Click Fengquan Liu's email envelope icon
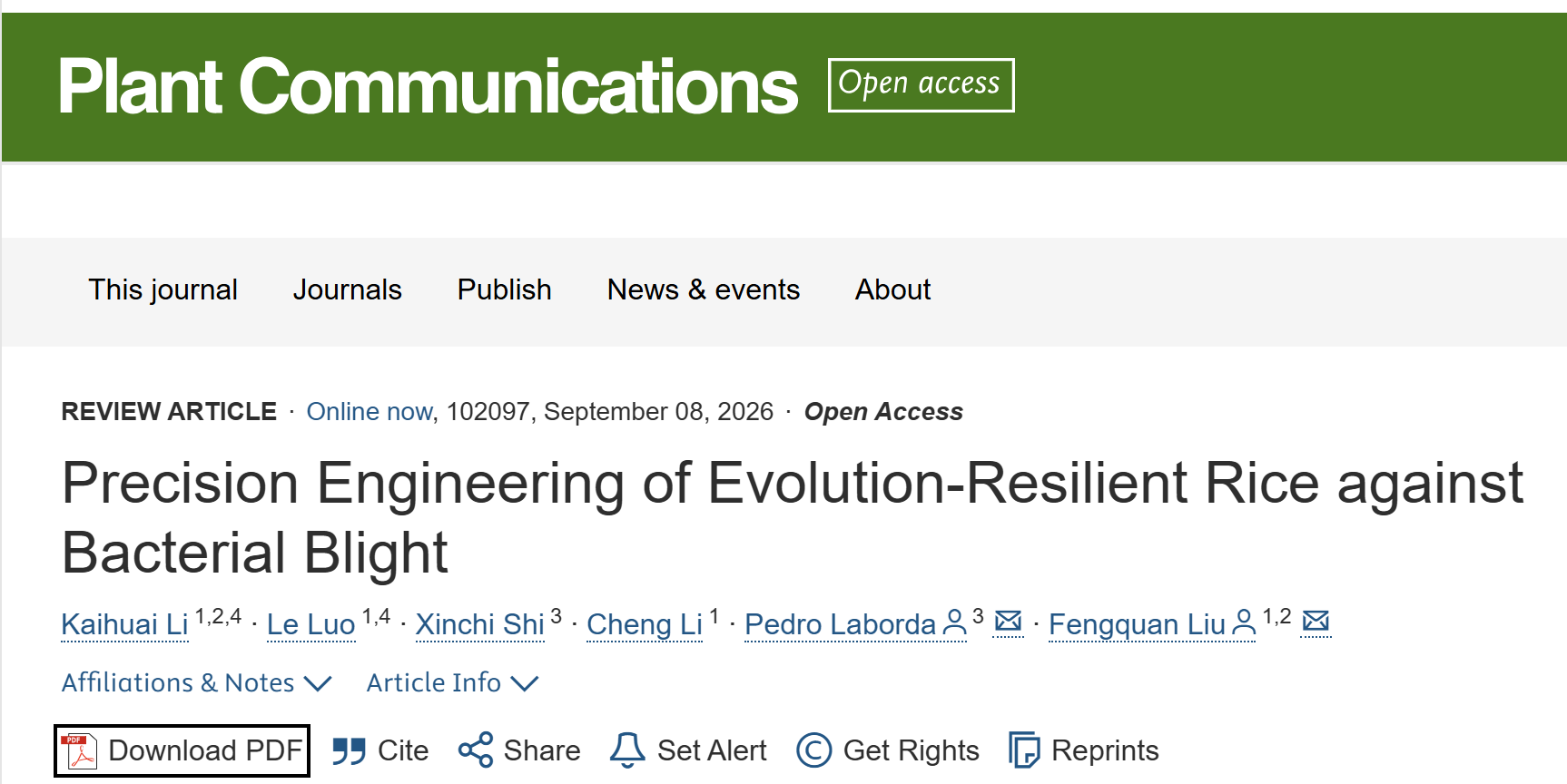 1316,622
